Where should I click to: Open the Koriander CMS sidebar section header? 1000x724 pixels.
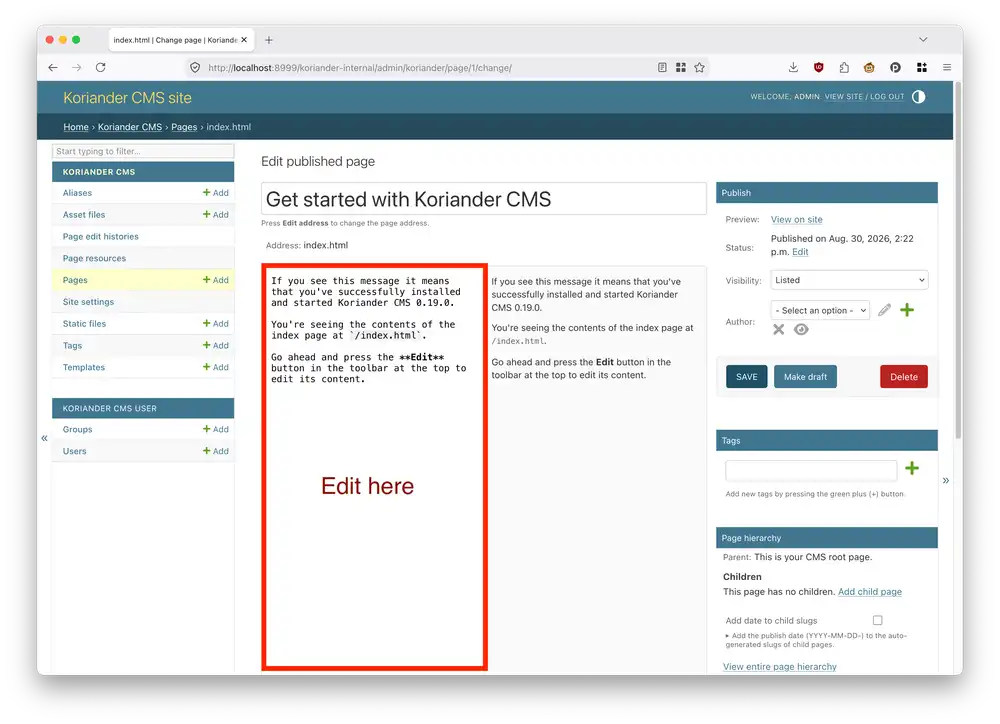tap(143, 172)
